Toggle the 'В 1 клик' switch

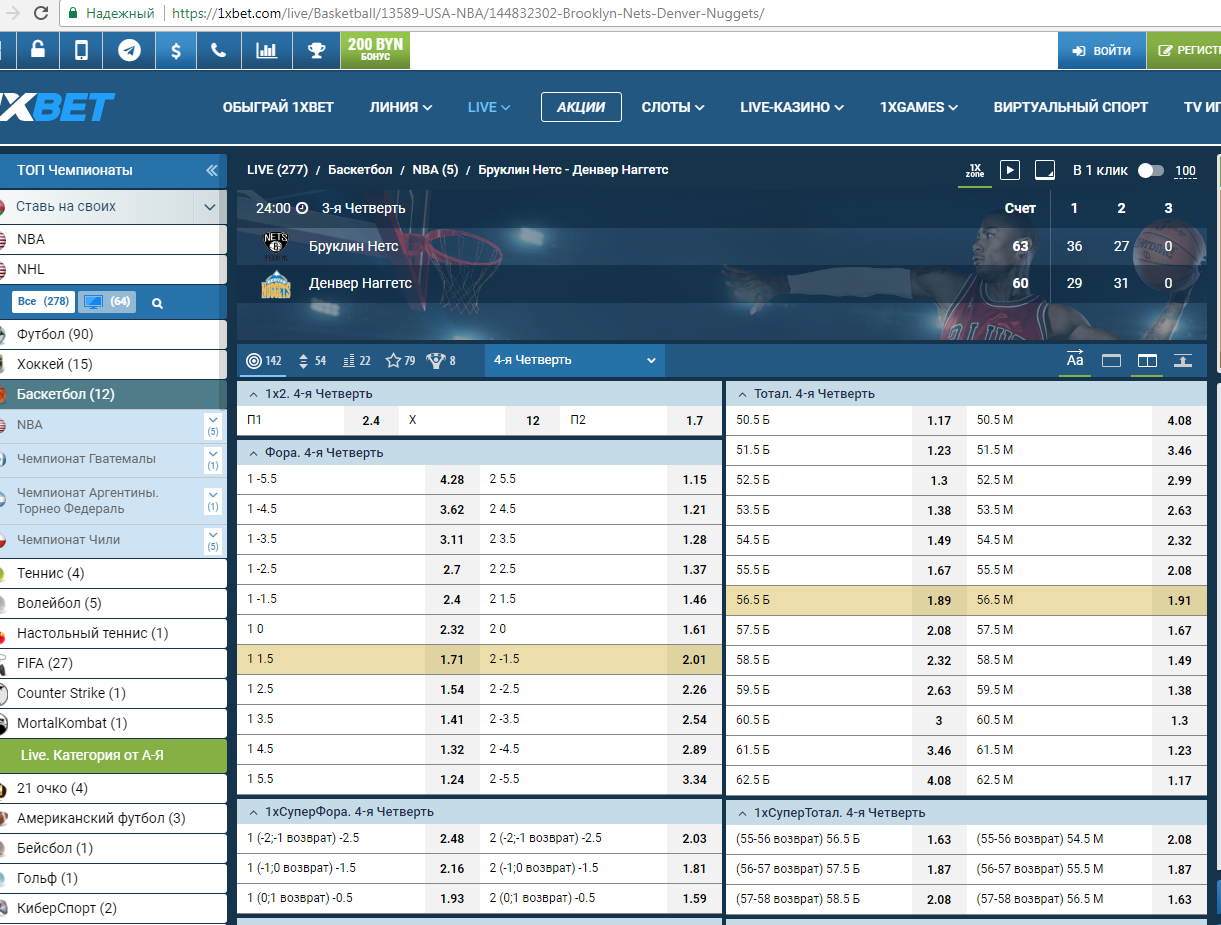pos(1150,170)
